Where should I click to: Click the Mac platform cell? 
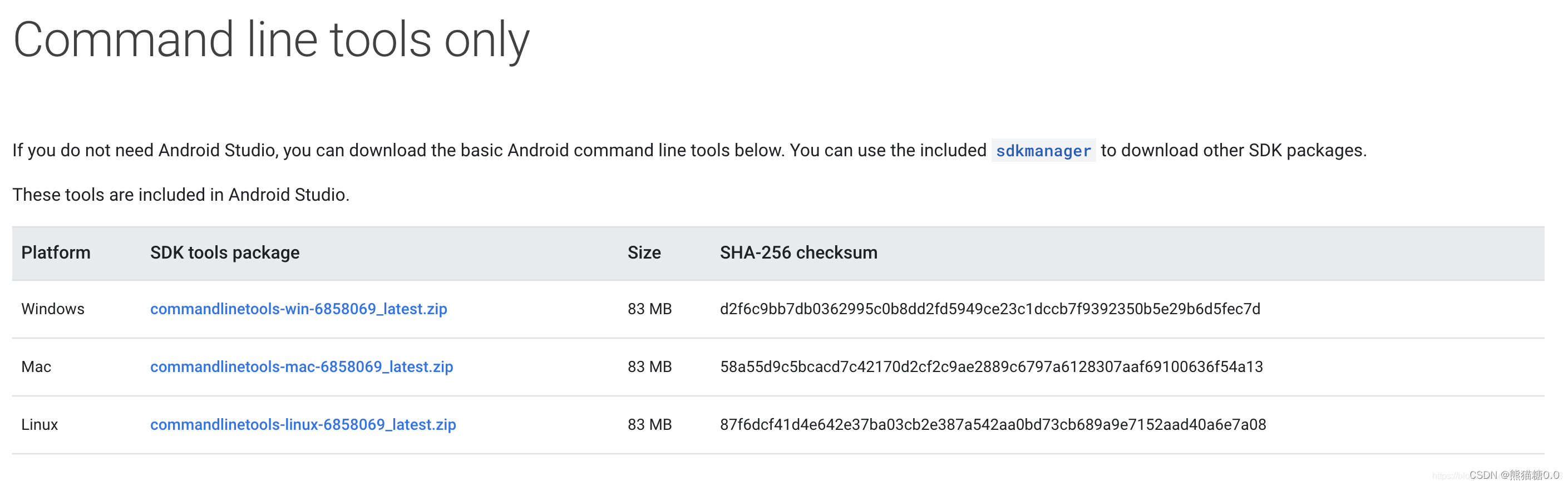(36, 367)
